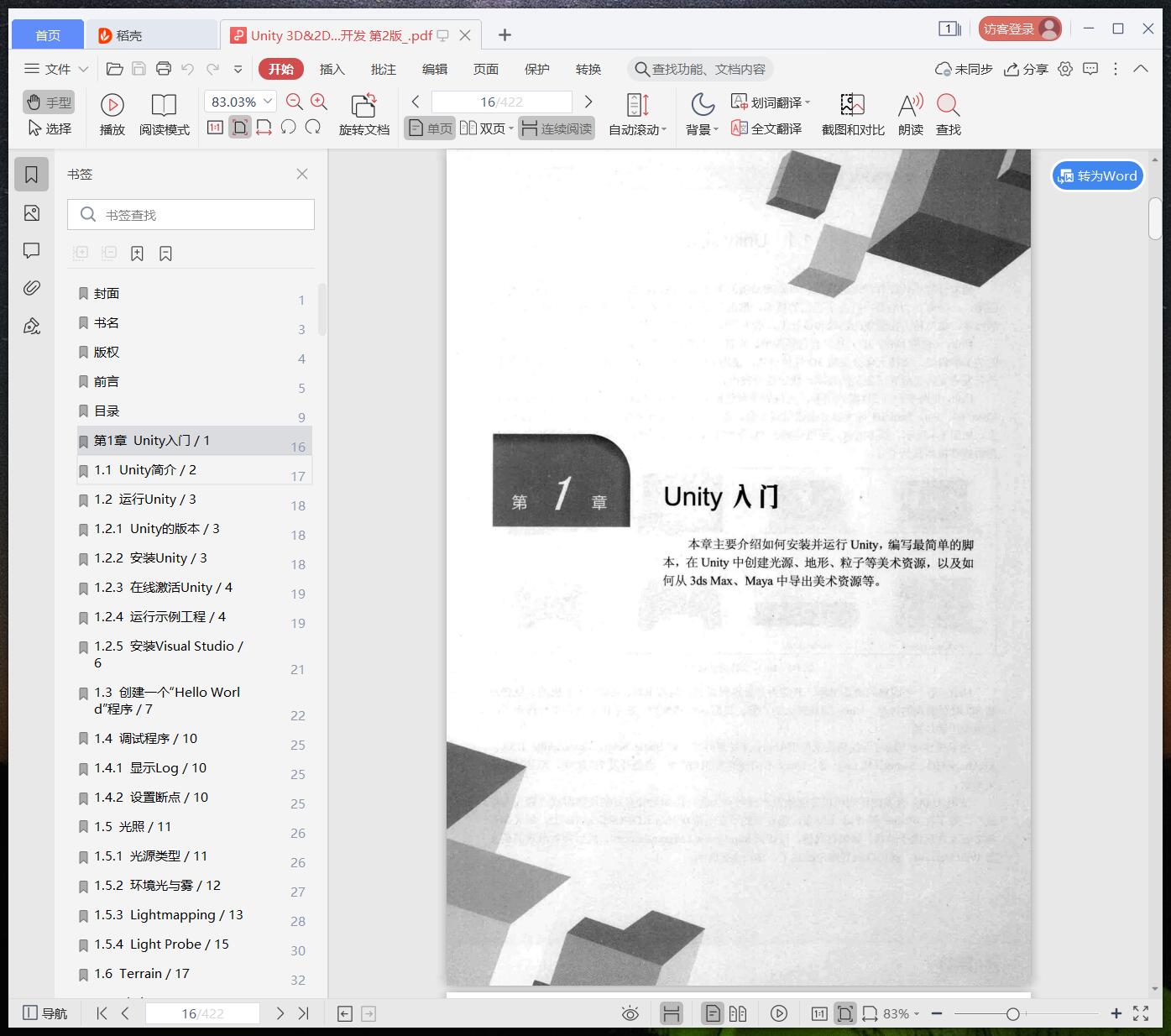Screen dimensions: 1171x1036
Task: Open the bookmarks sidebar panel
Action: (x=32, y=175)
